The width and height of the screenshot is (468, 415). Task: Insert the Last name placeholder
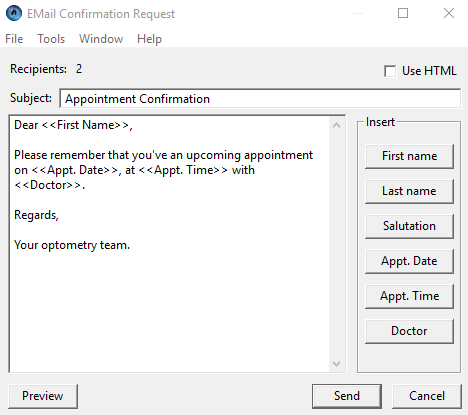[x=409, y=191]
